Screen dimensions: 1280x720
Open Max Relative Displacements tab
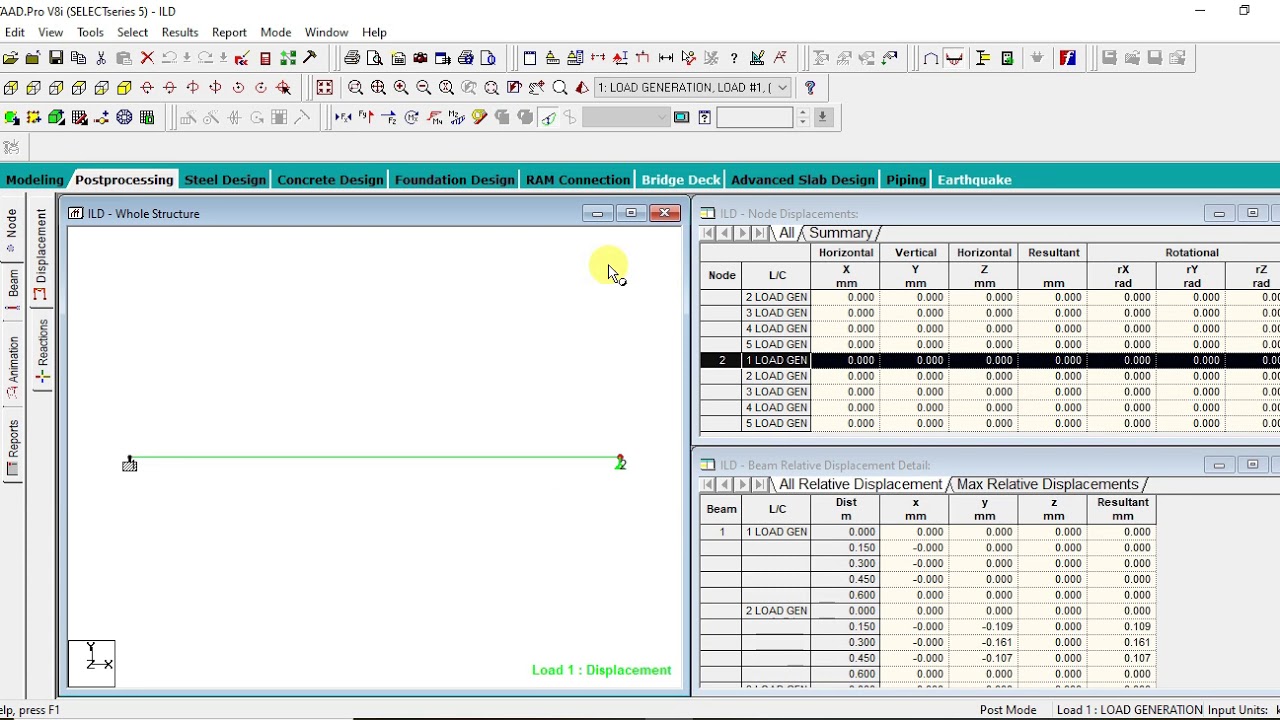1047,484
